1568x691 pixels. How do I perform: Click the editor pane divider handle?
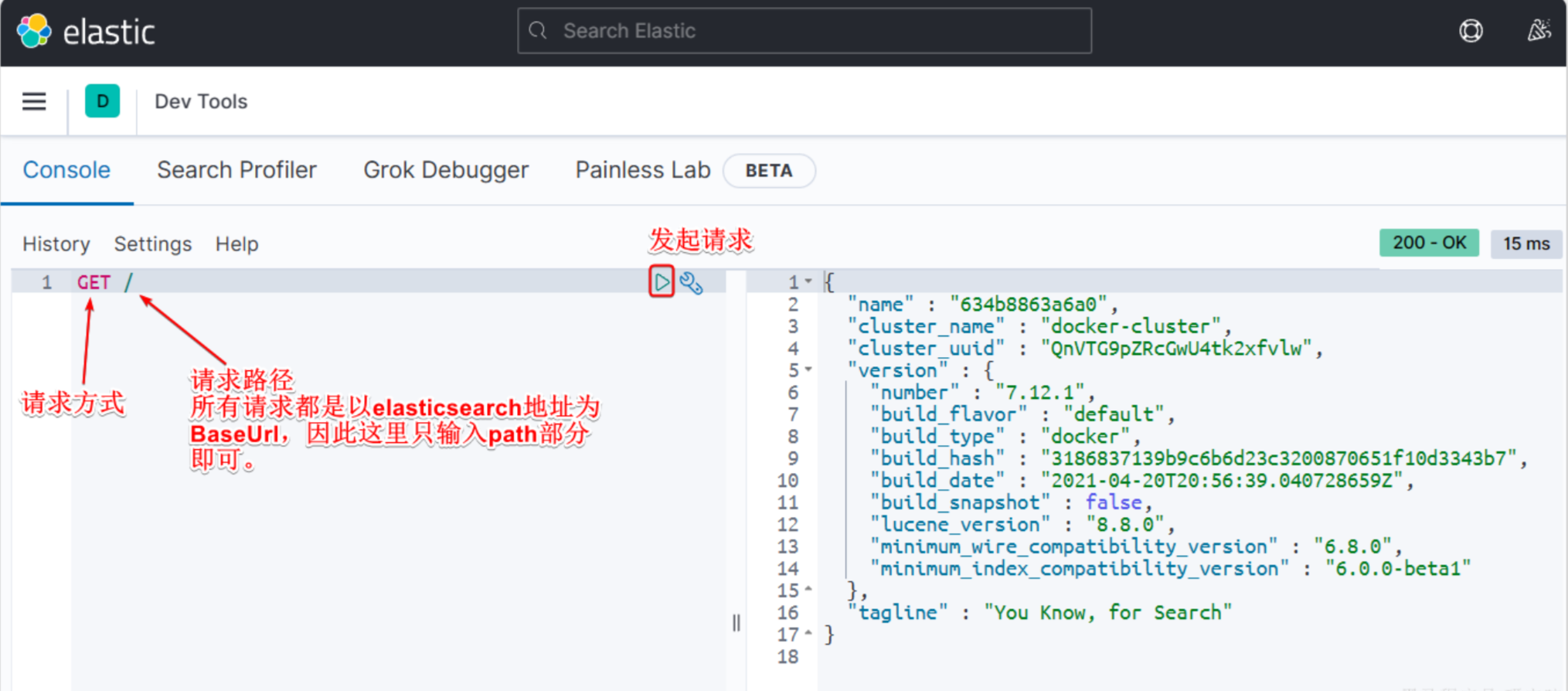pos(736,623)
